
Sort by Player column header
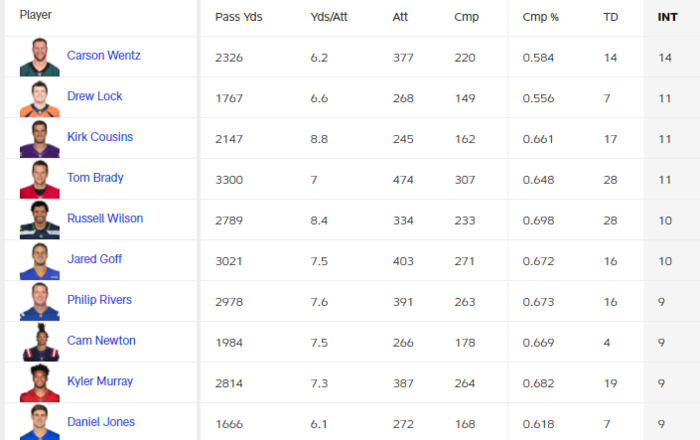click(x=36, y=16)
